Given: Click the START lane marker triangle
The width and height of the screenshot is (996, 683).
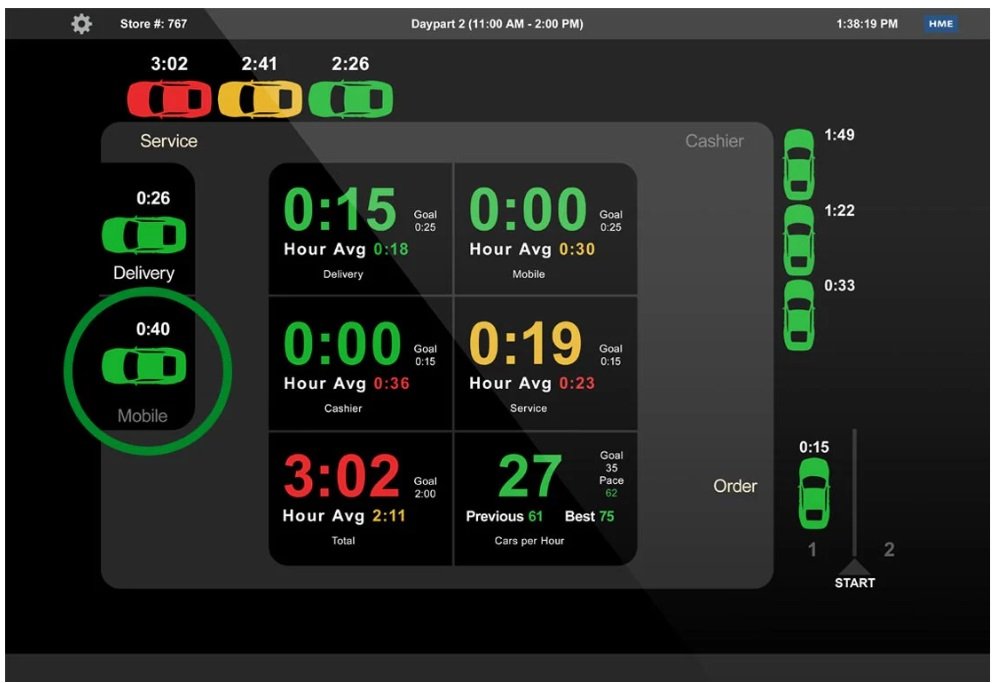Looking at the screenshot, I should click(x=854, y=566).
